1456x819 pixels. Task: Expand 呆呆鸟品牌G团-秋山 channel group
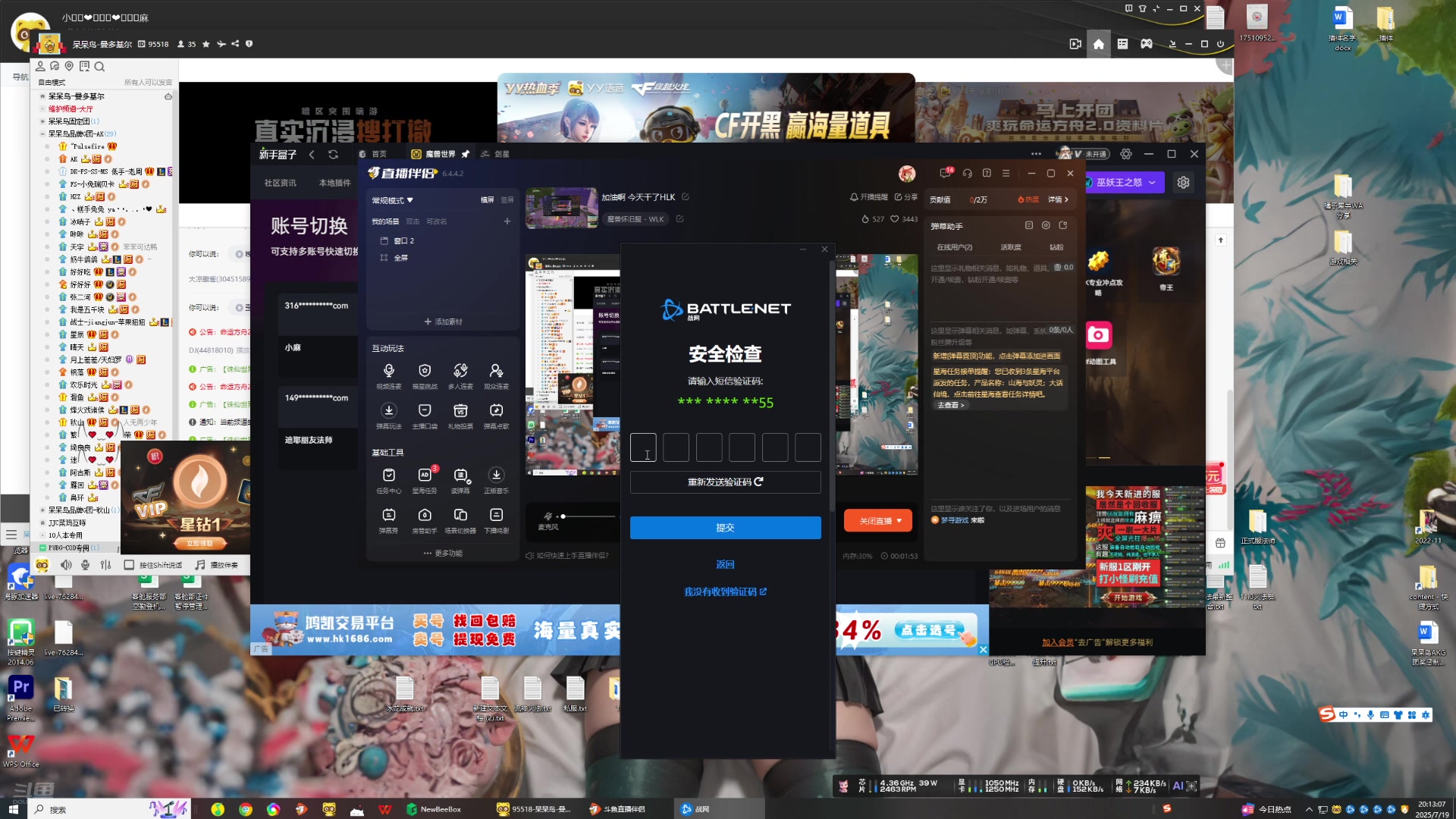[42, 510]
